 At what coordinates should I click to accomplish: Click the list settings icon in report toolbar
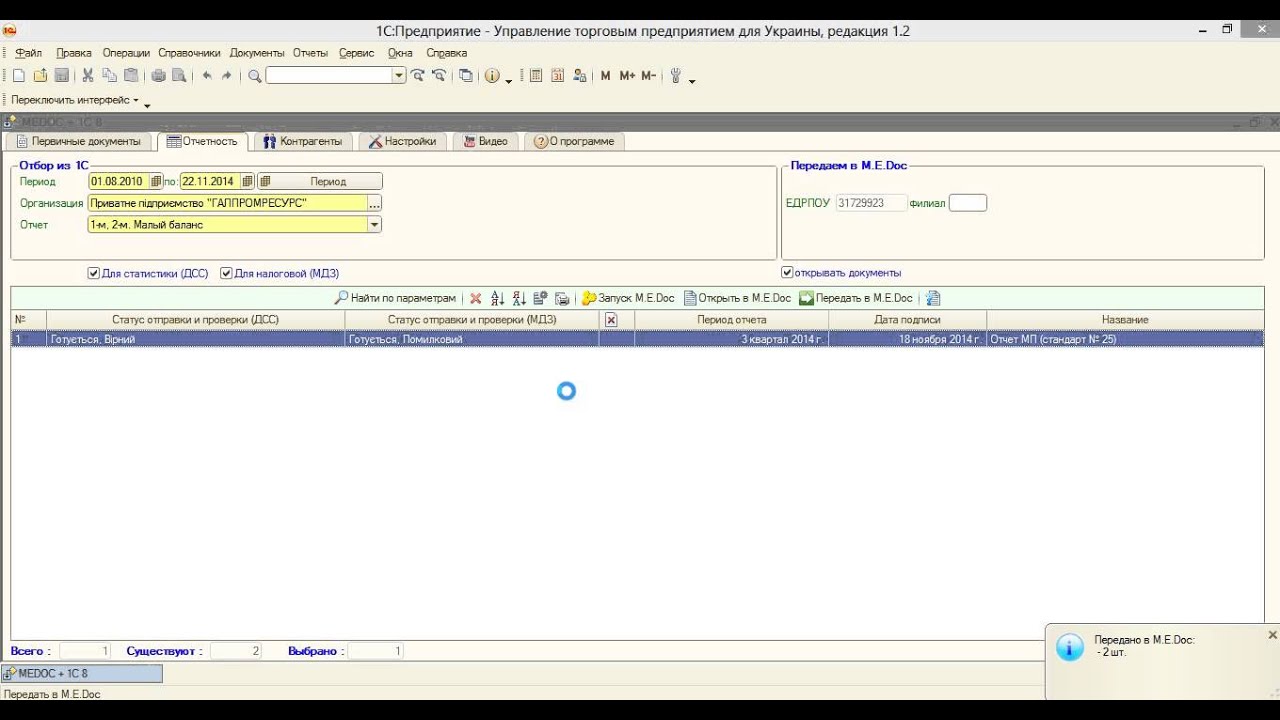coord(541,298)
